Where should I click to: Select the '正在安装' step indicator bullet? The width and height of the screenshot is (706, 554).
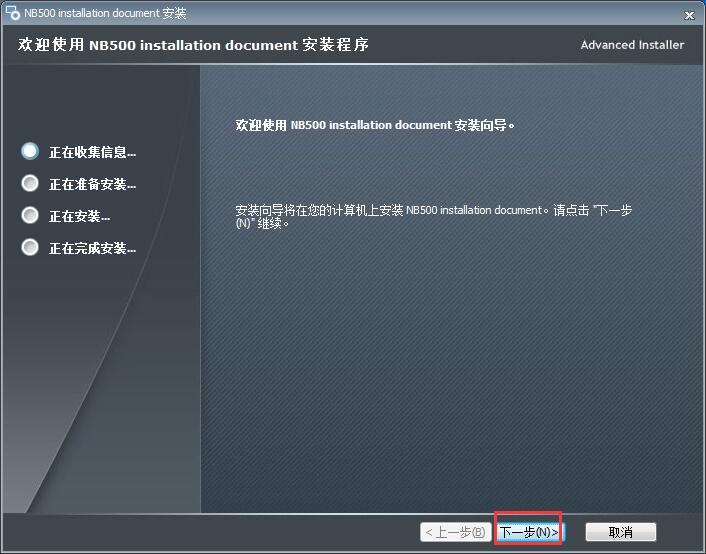click(30, 216)
